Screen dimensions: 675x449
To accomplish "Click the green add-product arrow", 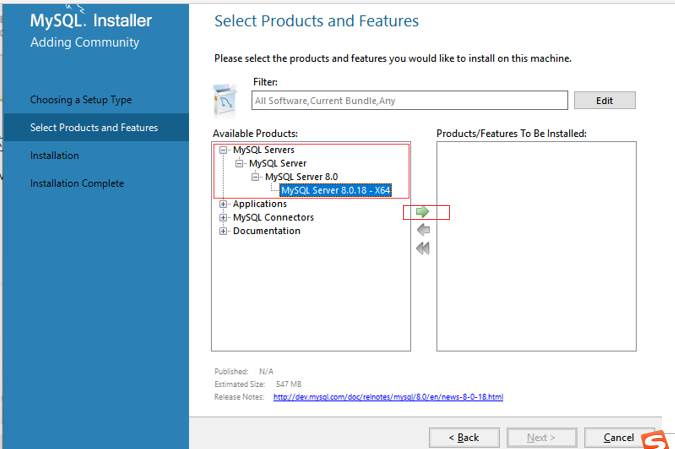I will click(422, 212).
